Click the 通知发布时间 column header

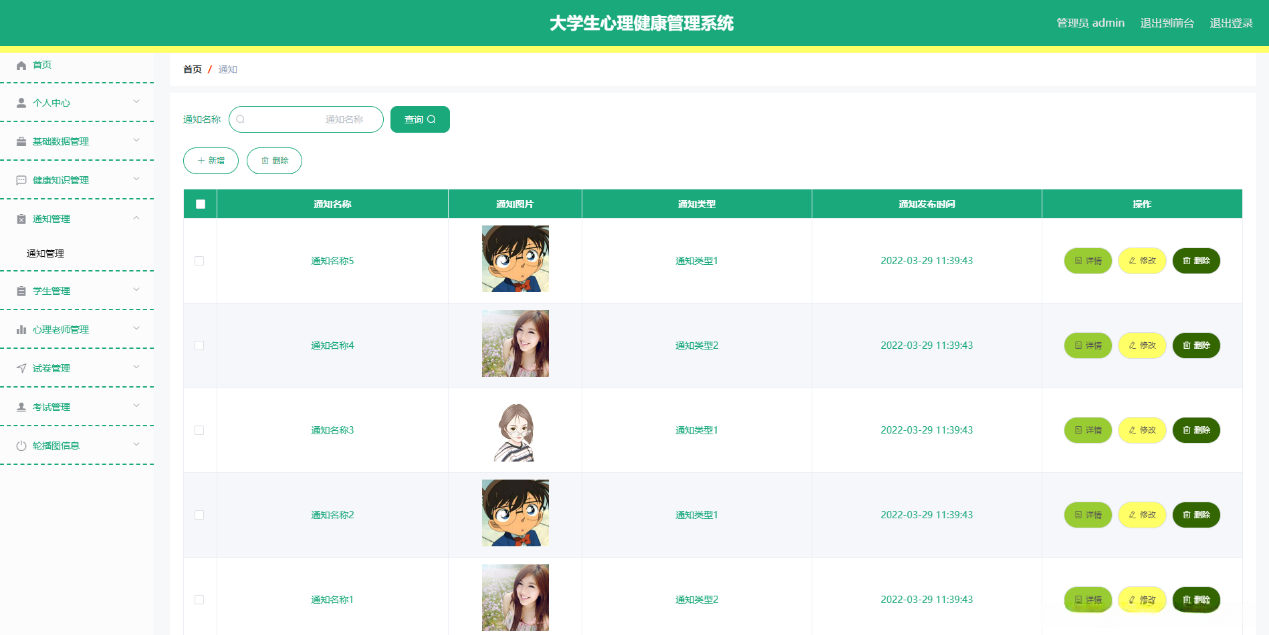click(927, 204)
